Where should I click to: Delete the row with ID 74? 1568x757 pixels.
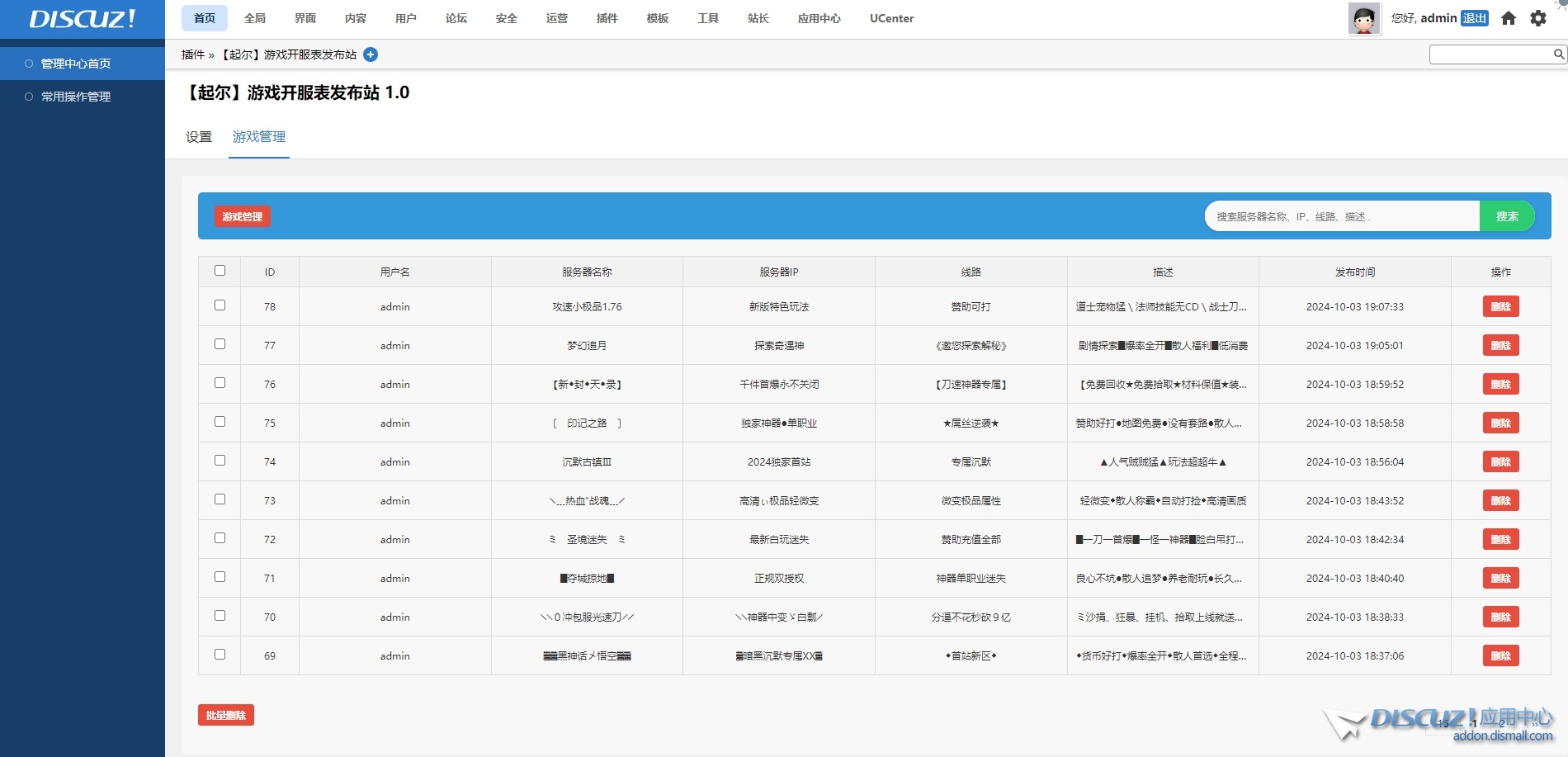pyautogui.click(x=1501, y=461)
